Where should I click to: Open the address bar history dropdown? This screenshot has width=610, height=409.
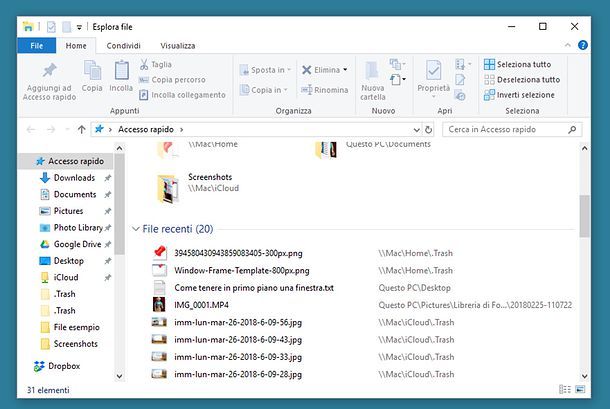(416, 130)
